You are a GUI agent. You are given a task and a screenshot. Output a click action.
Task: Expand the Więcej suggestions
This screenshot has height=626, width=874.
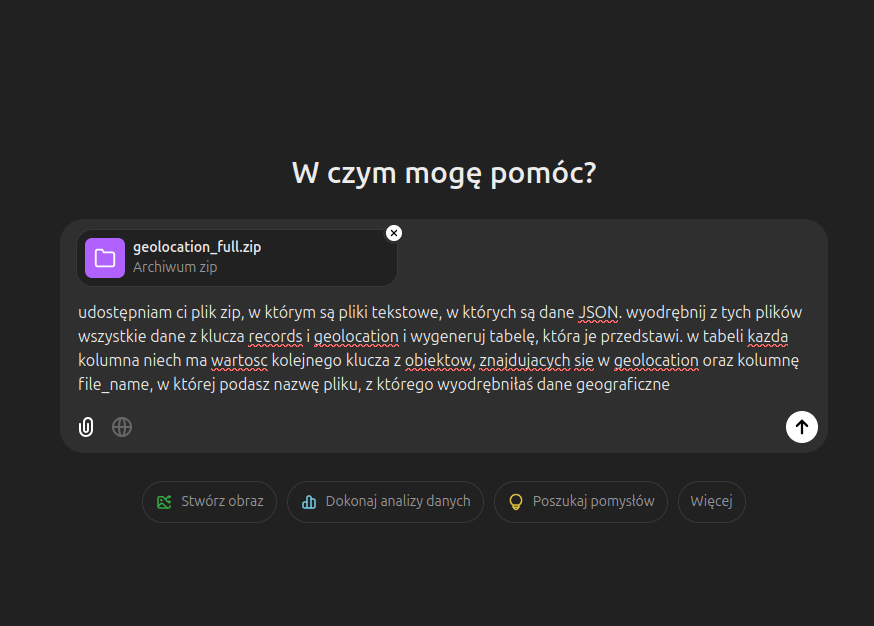pyautogui.click(x=711, y=502)
